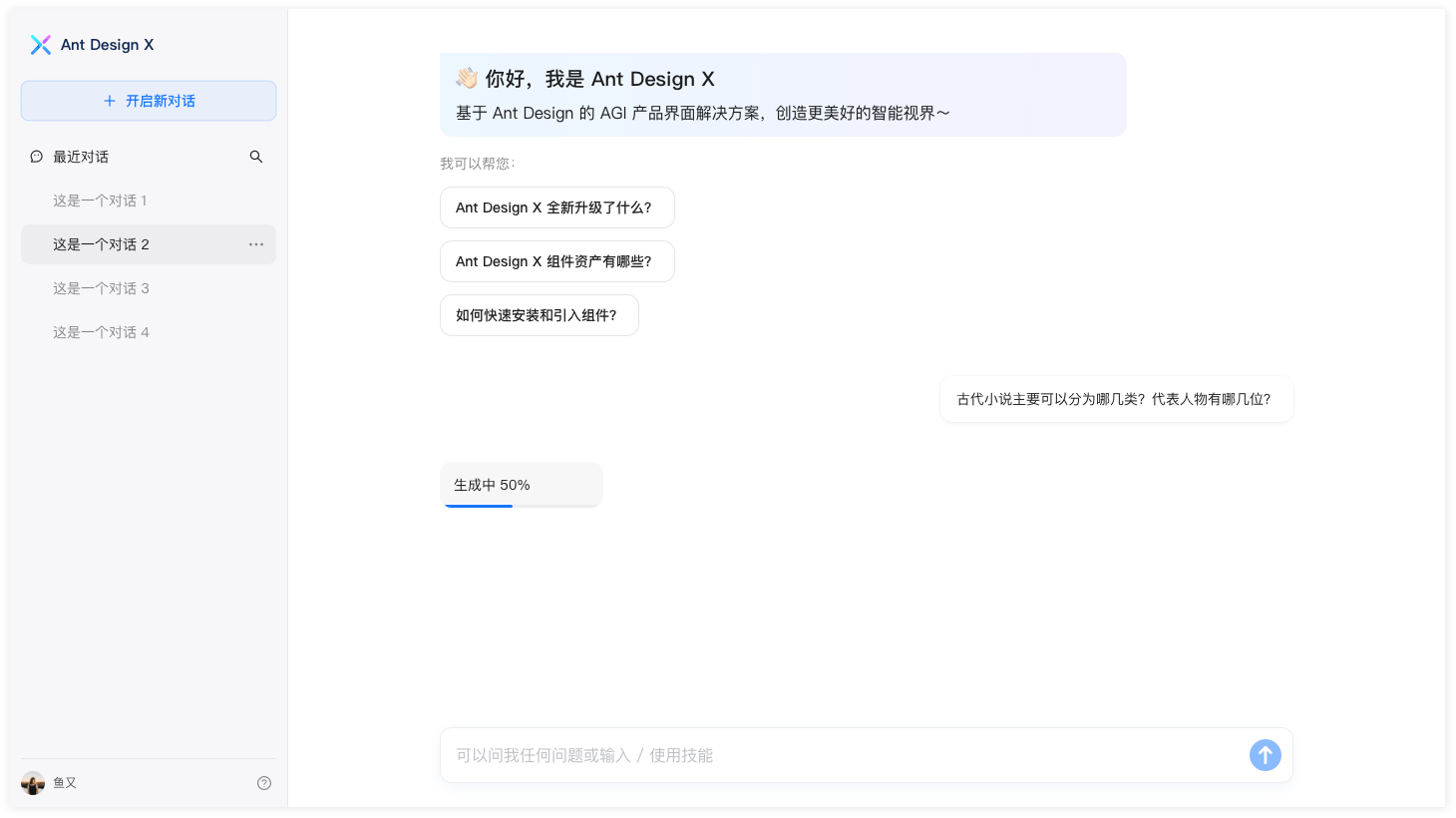Screen dimensions: 1456x818
Task: Choose prompt 如何快速安装和引入组件?
Action: click(x=540, y=315)
